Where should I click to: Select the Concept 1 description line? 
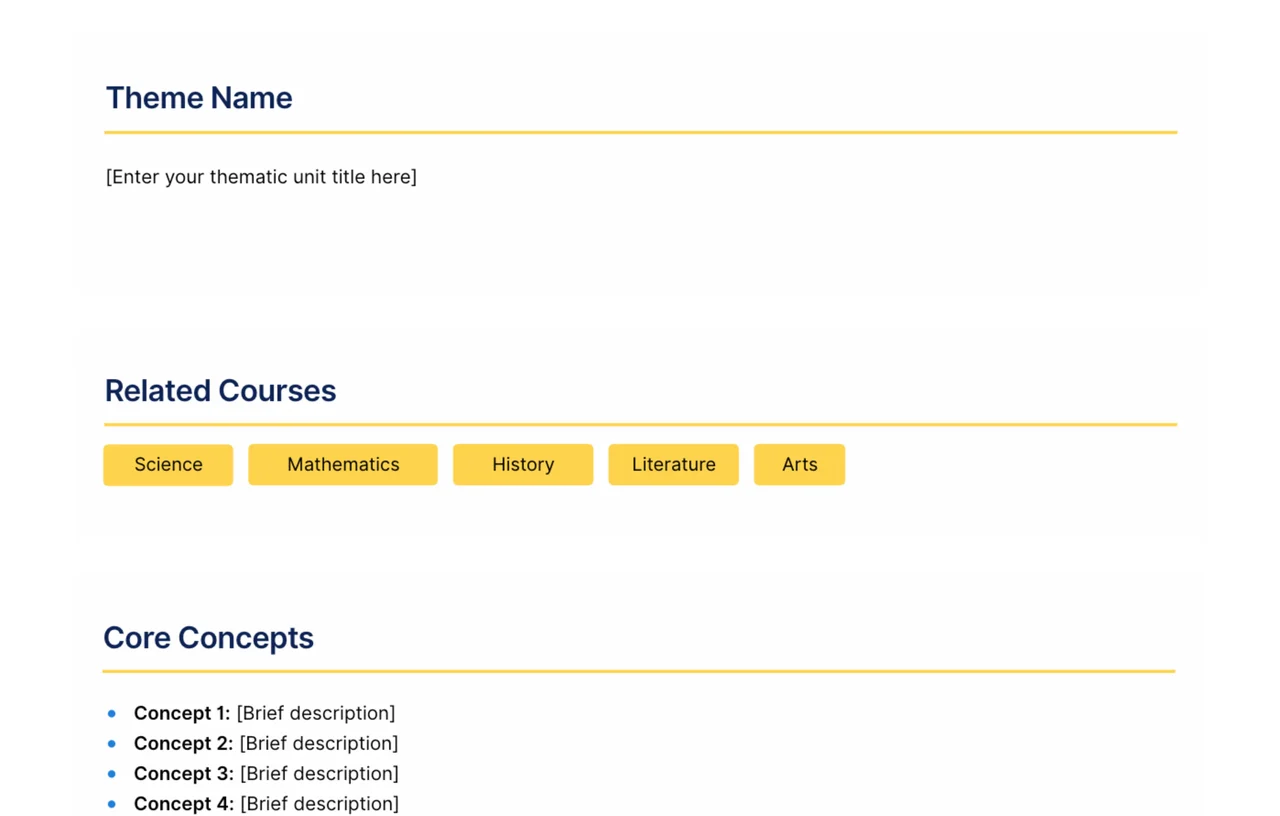tap(264, 713)
